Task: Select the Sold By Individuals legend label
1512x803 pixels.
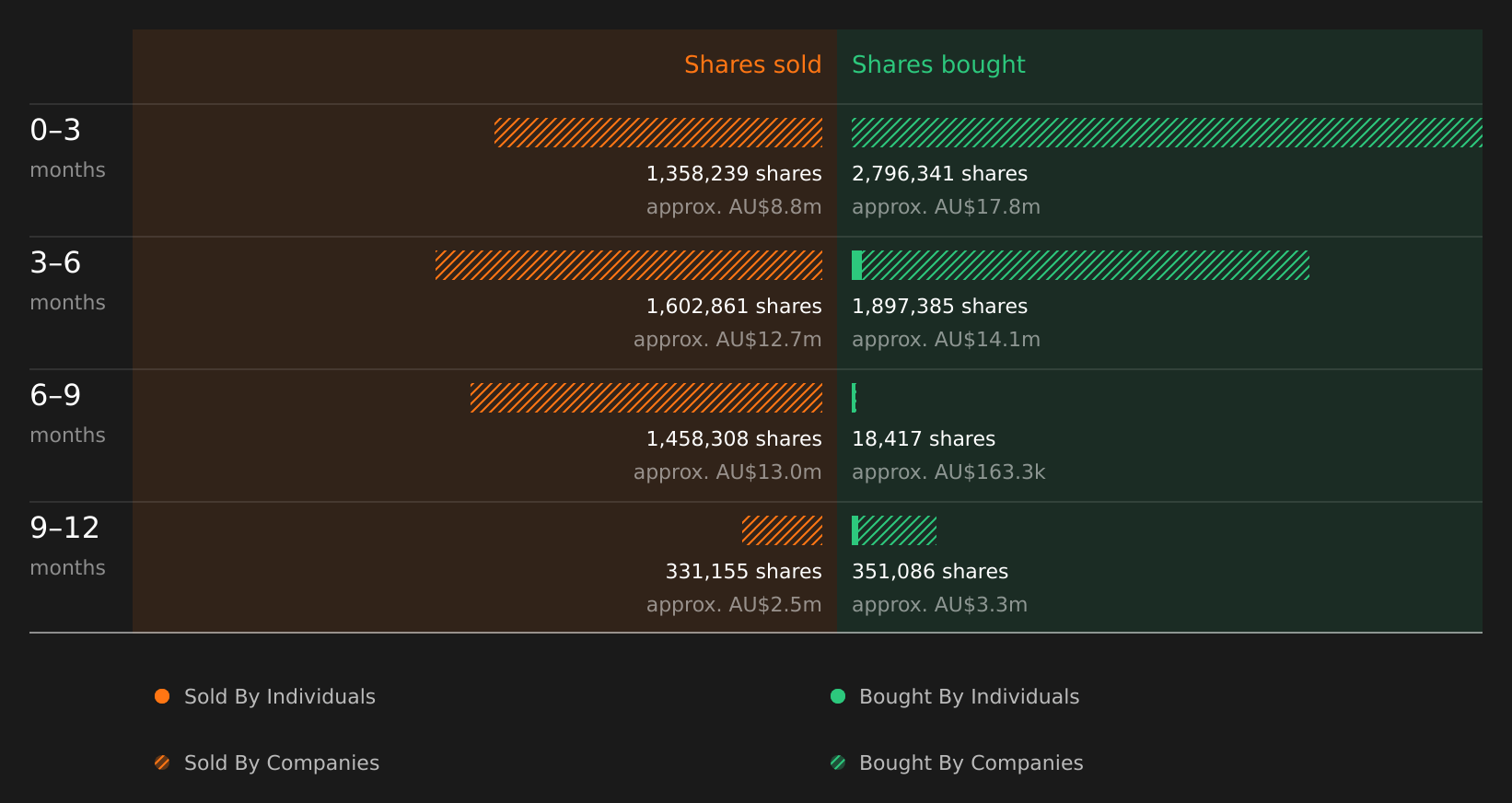Action: (280, 697)
